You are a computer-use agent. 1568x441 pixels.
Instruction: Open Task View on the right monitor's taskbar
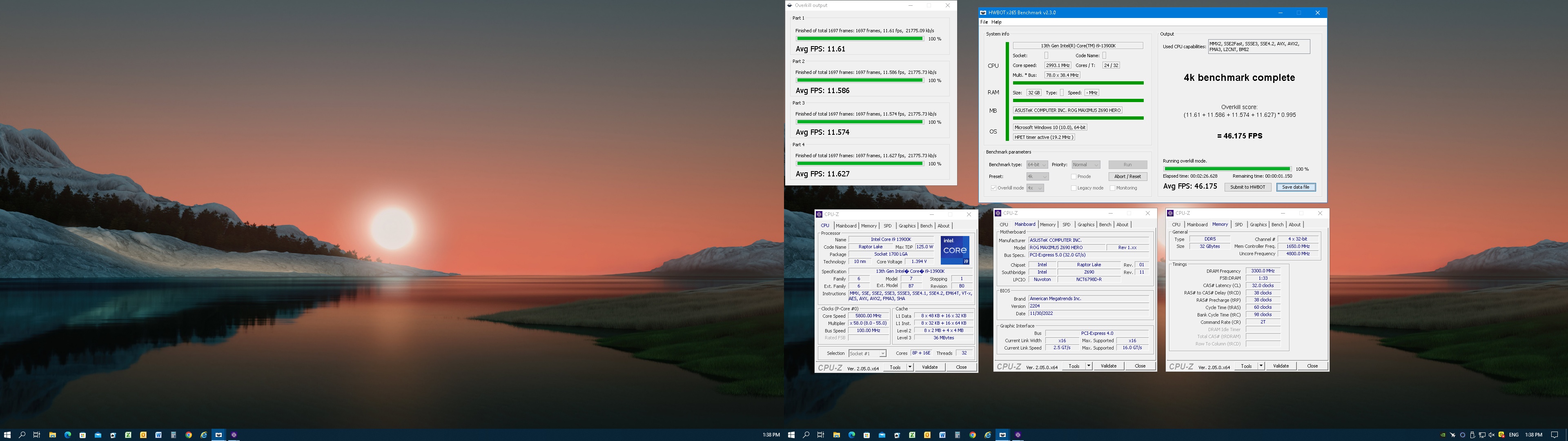click(x=820, y=435)
